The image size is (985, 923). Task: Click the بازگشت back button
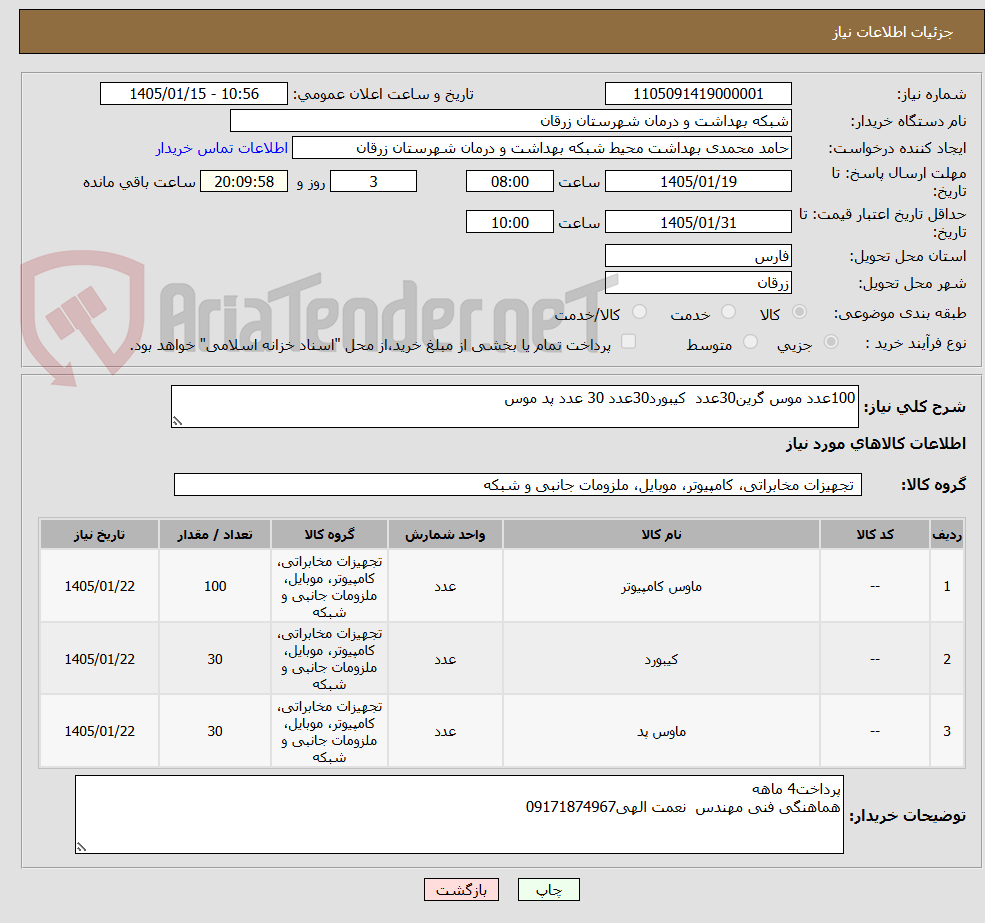point(461,890)
